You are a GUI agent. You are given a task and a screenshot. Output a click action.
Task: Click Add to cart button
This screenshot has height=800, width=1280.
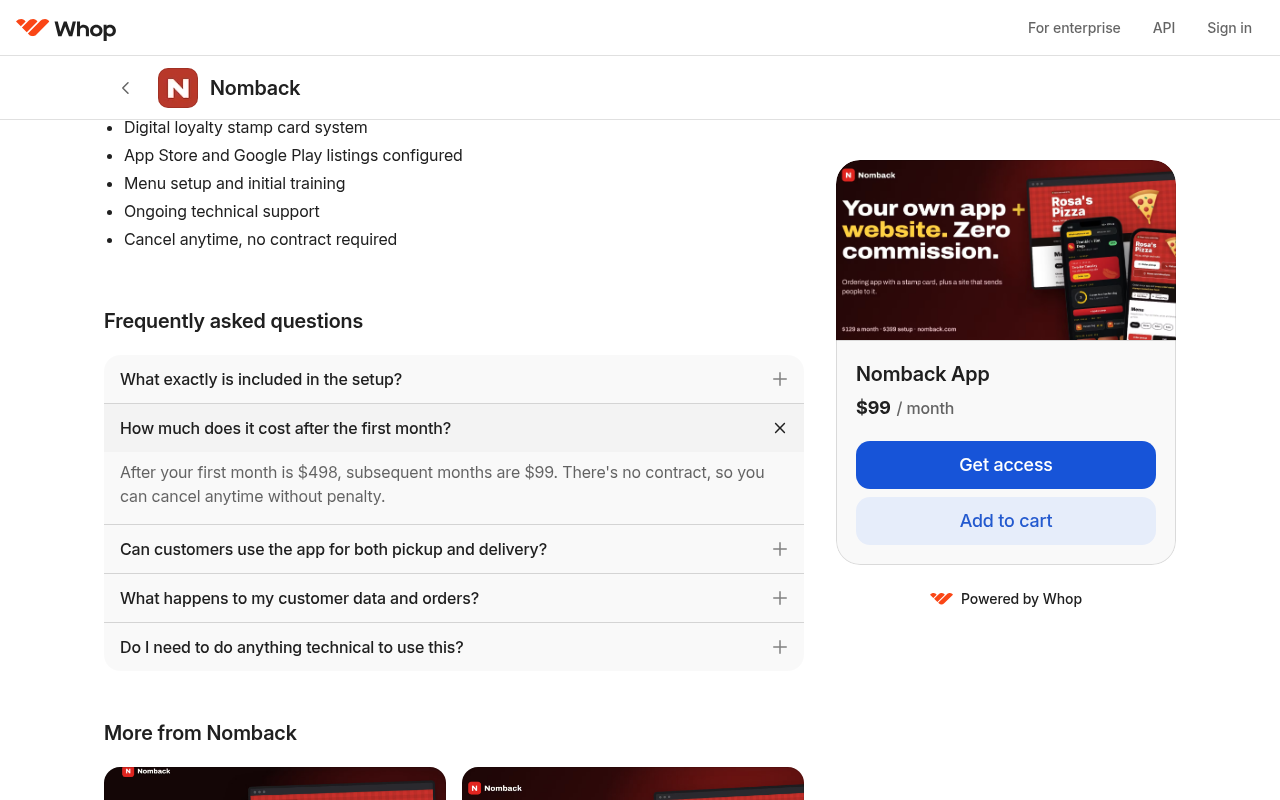pyautogui.click(x=1006, y=521)
